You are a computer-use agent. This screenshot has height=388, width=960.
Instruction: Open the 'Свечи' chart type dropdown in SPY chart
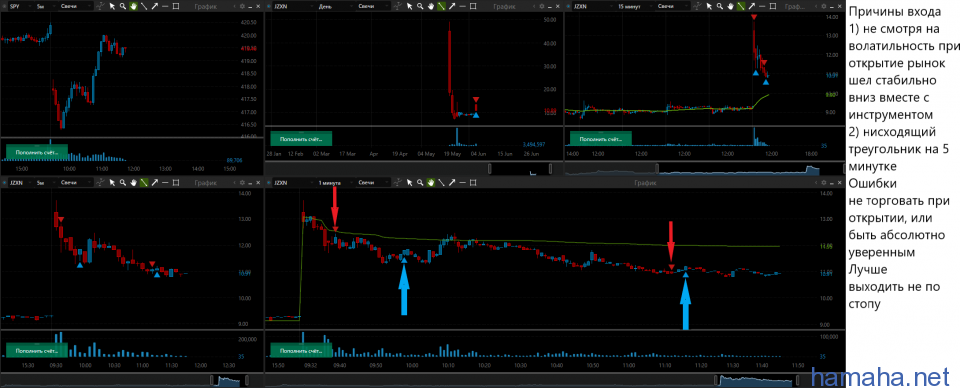(76, 6)
